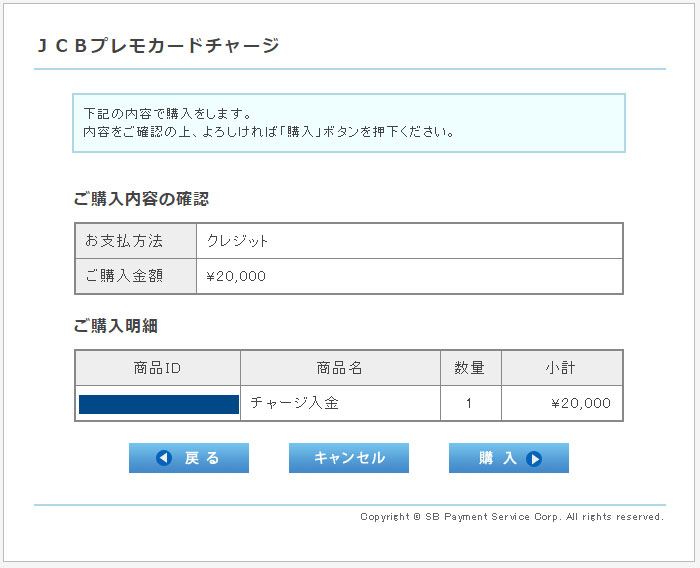Click the redacted product ID cell
Viewport: 700px width, 568px height.
click(x=158, y=404)
